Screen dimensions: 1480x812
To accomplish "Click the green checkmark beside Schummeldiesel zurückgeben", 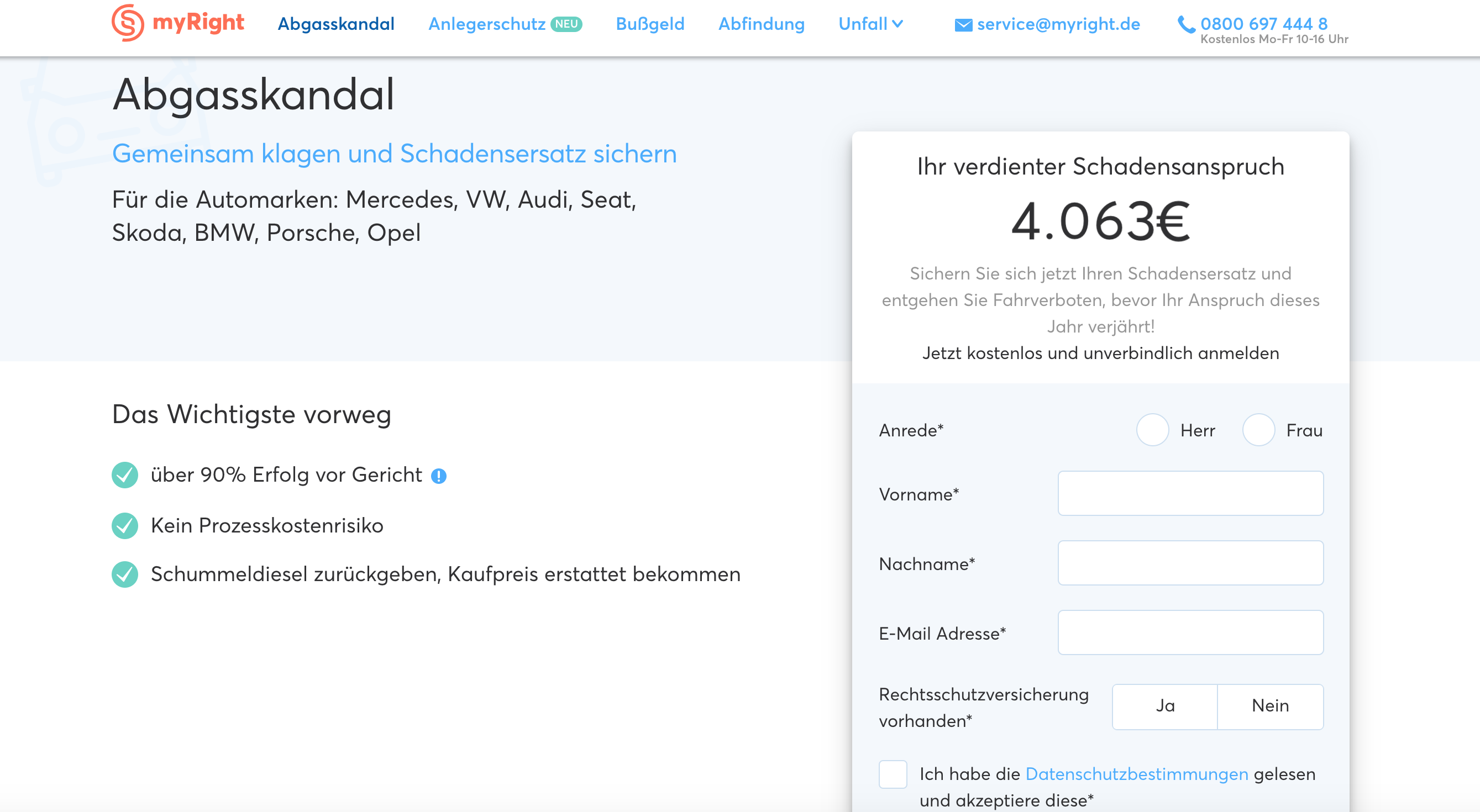I will (x=125, y=574).
